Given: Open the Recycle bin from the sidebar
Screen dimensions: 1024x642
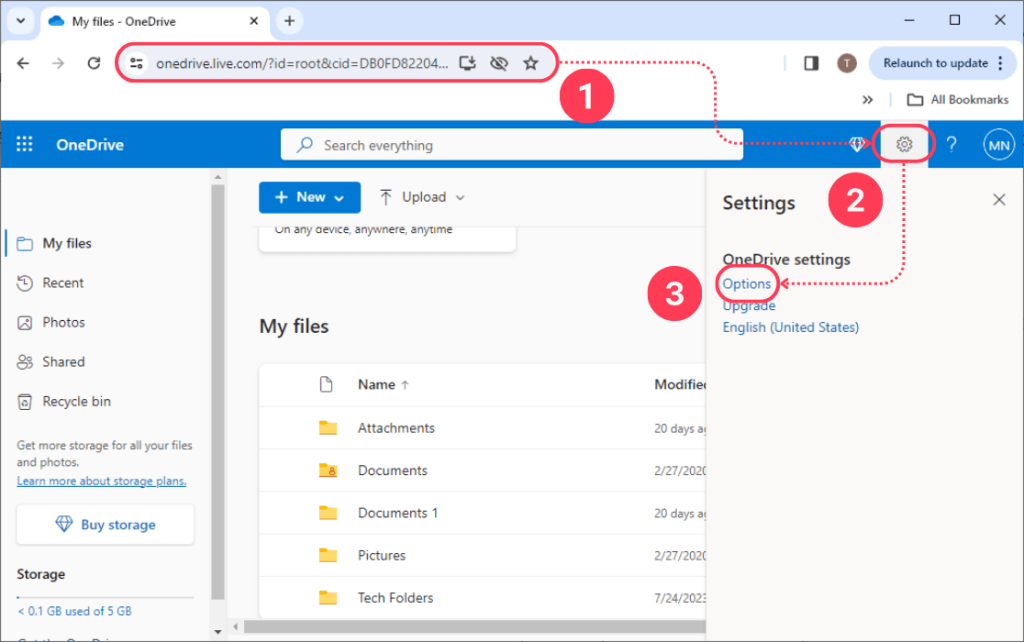Looking at the screenshot, I should coord(75,401).
